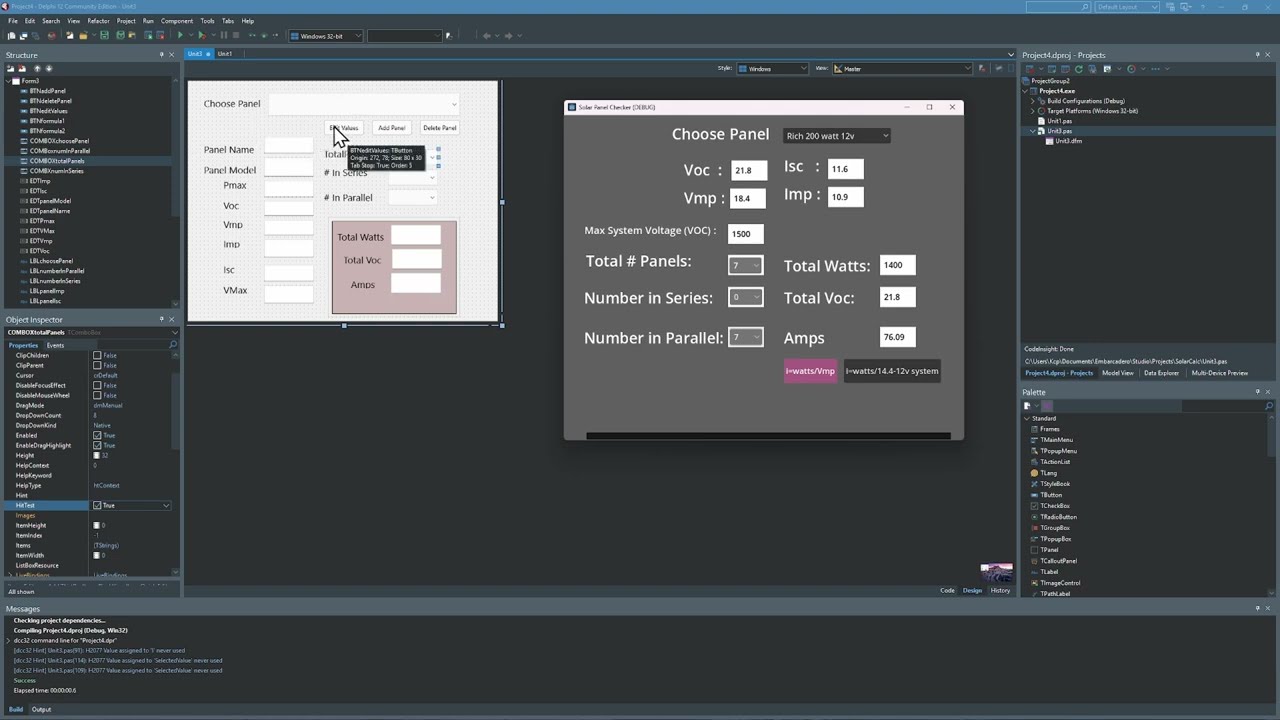Open the Default Layout dropdown in title bar
The image size is (1280, 720).
tap(1128, 7)
